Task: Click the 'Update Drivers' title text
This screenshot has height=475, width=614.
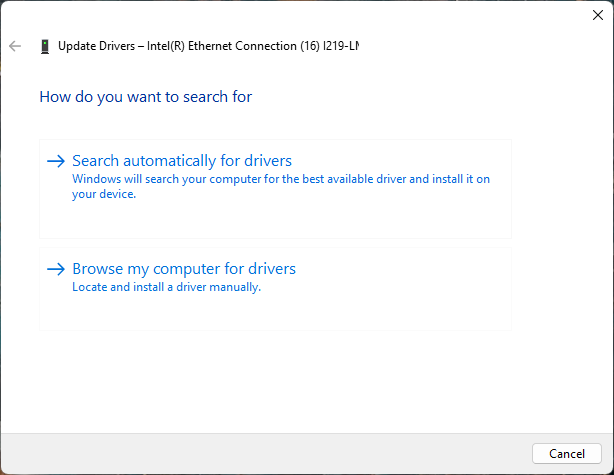Action: pos(98,46)
